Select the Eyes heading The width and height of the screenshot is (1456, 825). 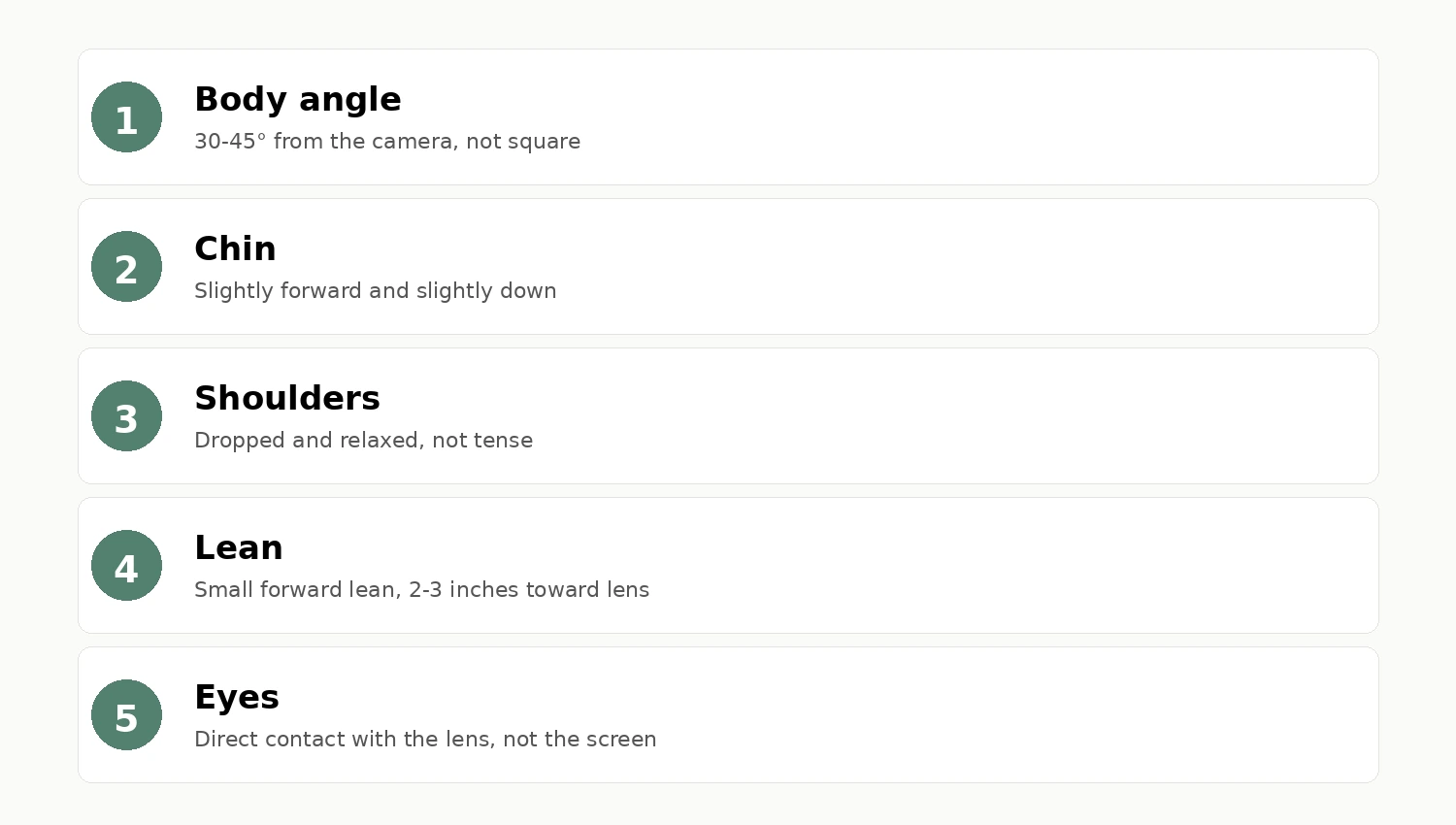tap(237, 698)
